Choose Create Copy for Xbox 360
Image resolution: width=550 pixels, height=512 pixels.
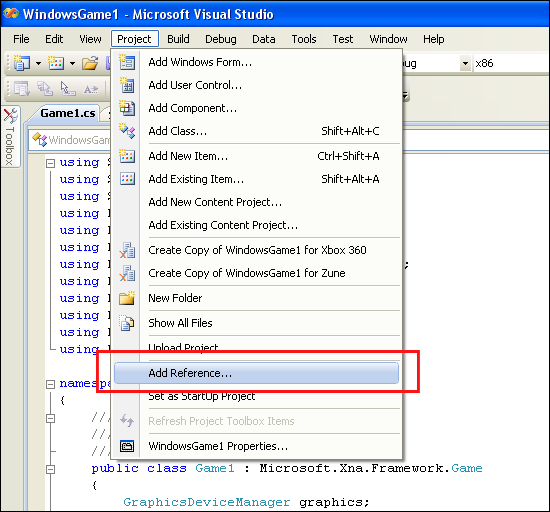(x=256, y=250)
